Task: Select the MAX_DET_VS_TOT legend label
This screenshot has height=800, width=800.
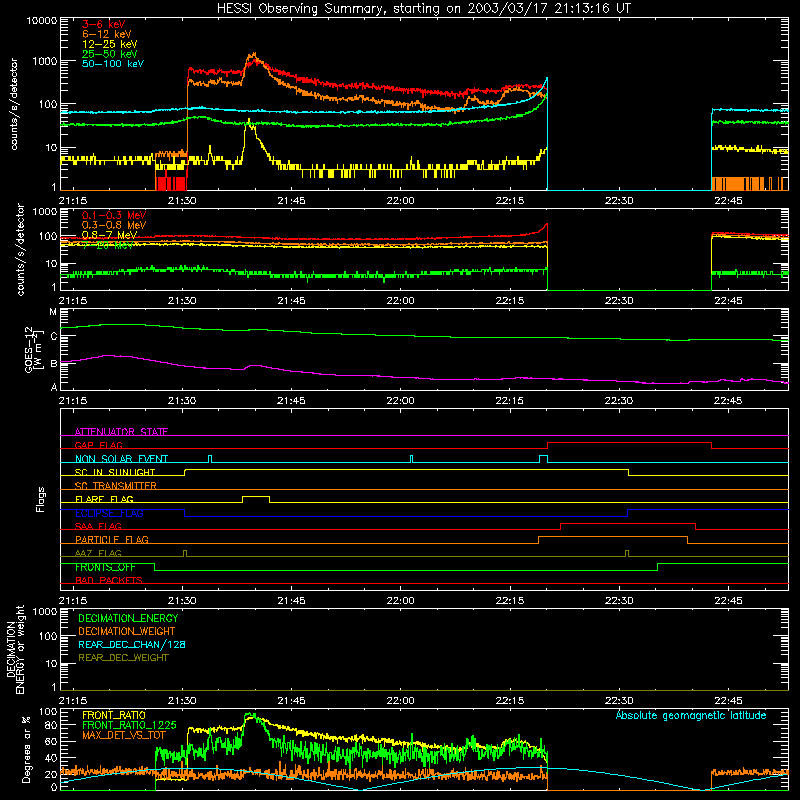Action: (x=123, y=735)
